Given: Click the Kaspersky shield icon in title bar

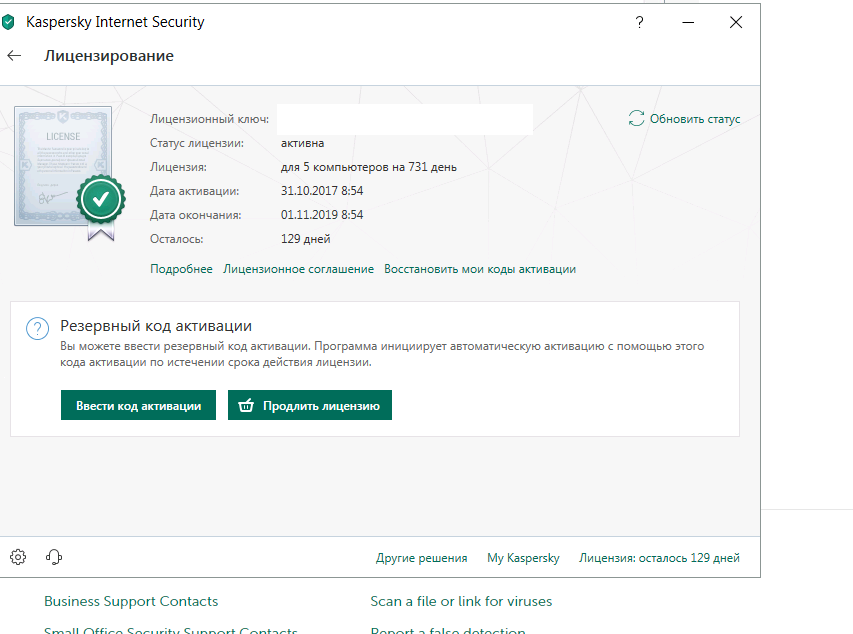Looking at the screenshot, I should 9,22.
